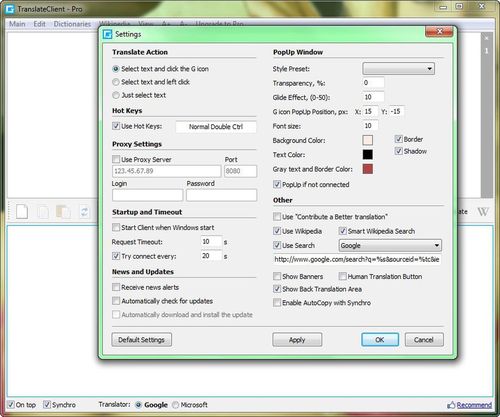Select Google translator radio button
This screenshot has height=417, width=500.
(x=139, y=405)
